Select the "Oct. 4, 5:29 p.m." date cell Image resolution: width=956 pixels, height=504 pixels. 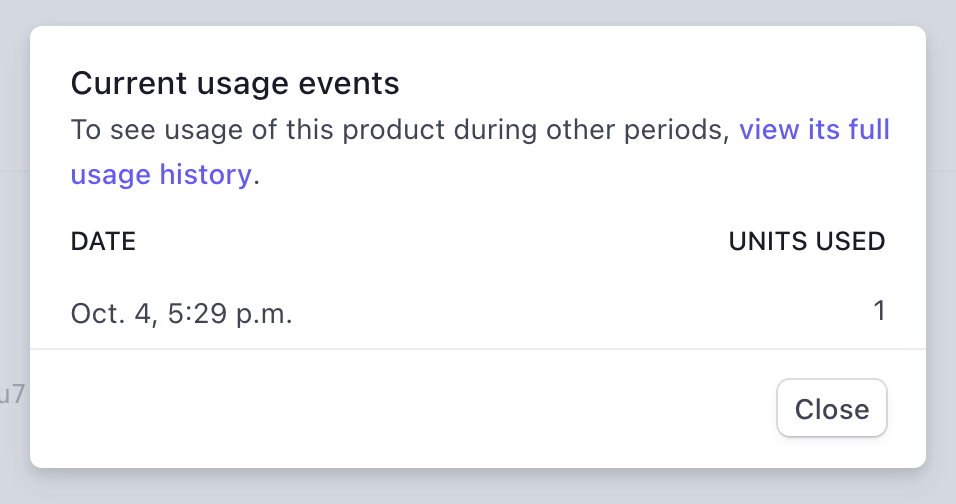[181, 314]
